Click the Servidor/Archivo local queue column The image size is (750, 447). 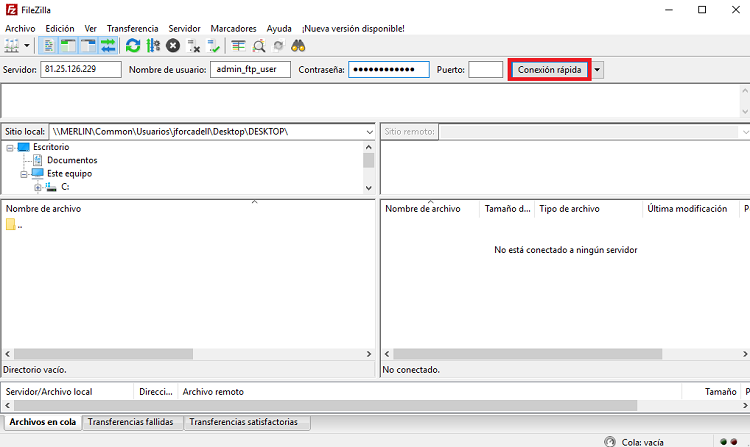point(49,392)
